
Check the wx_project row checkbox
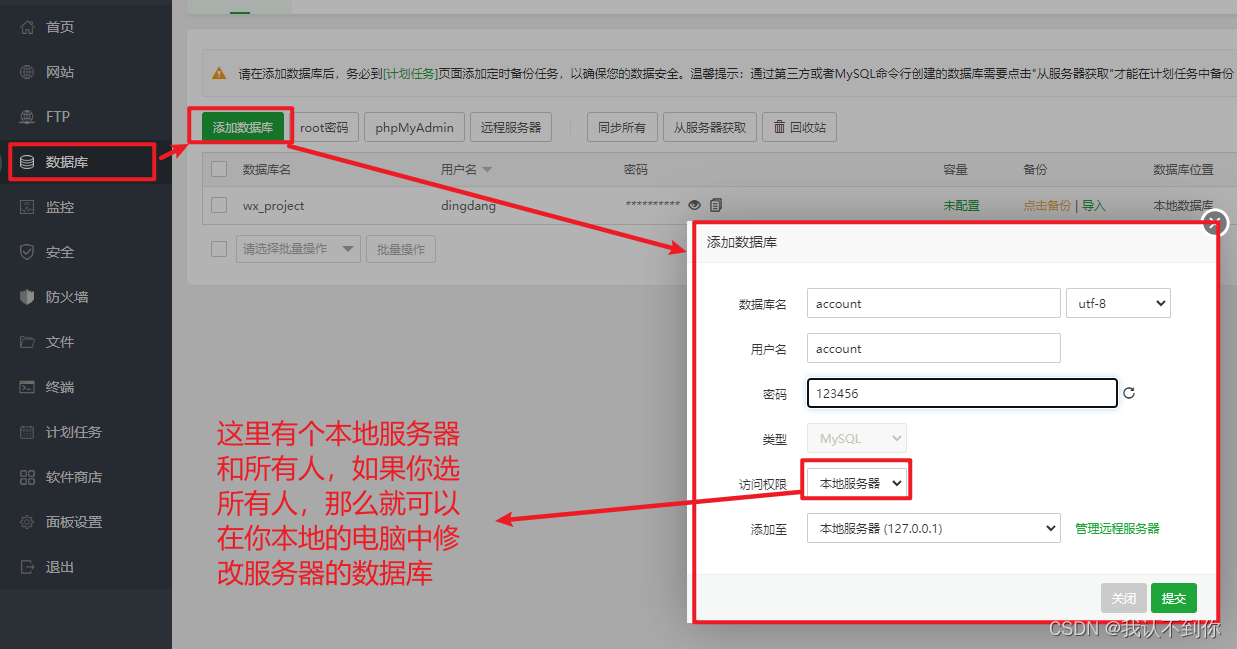point(219,205)
